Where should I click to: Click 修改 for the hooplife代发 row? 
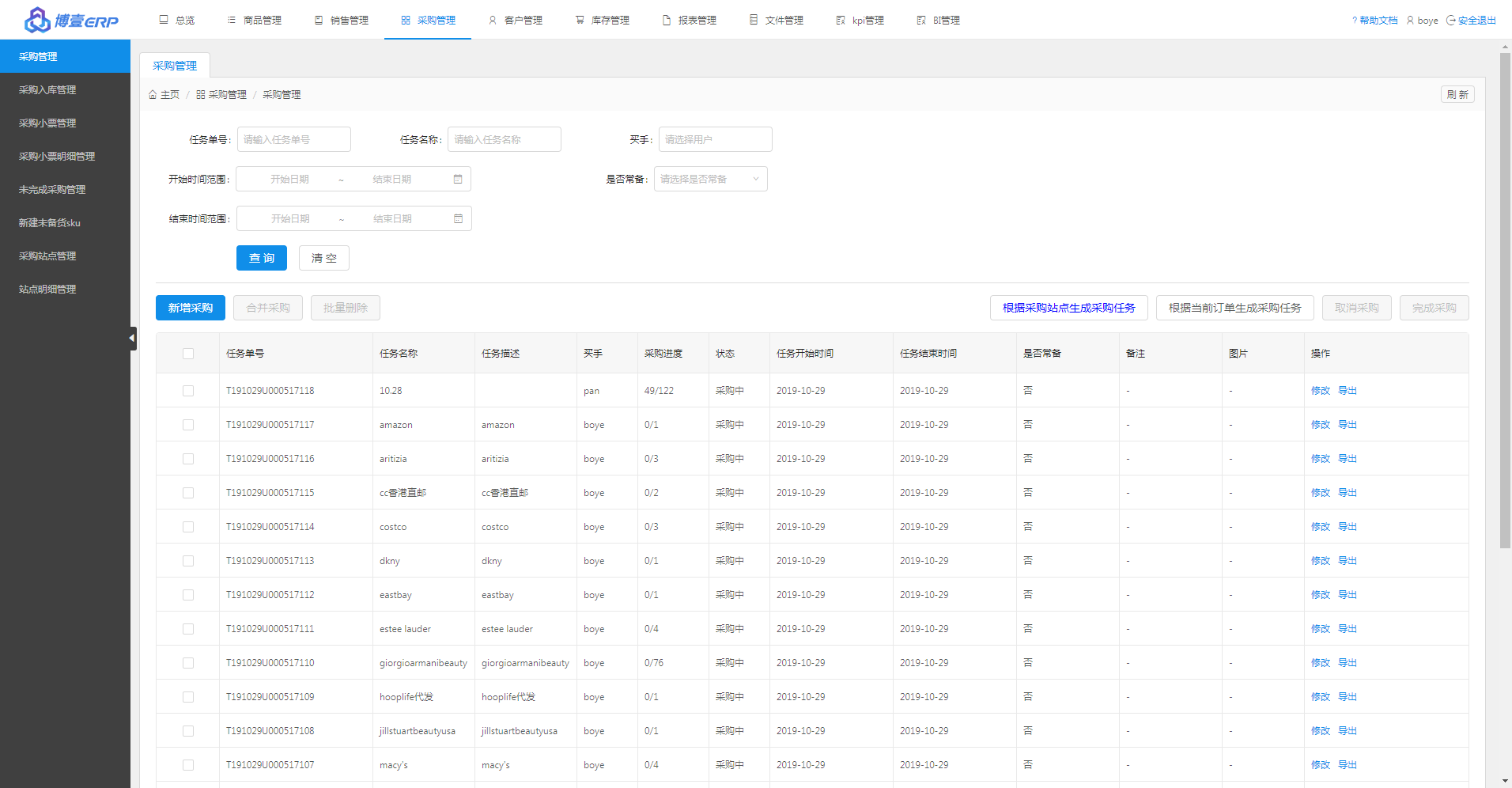tap(1321, 697)
